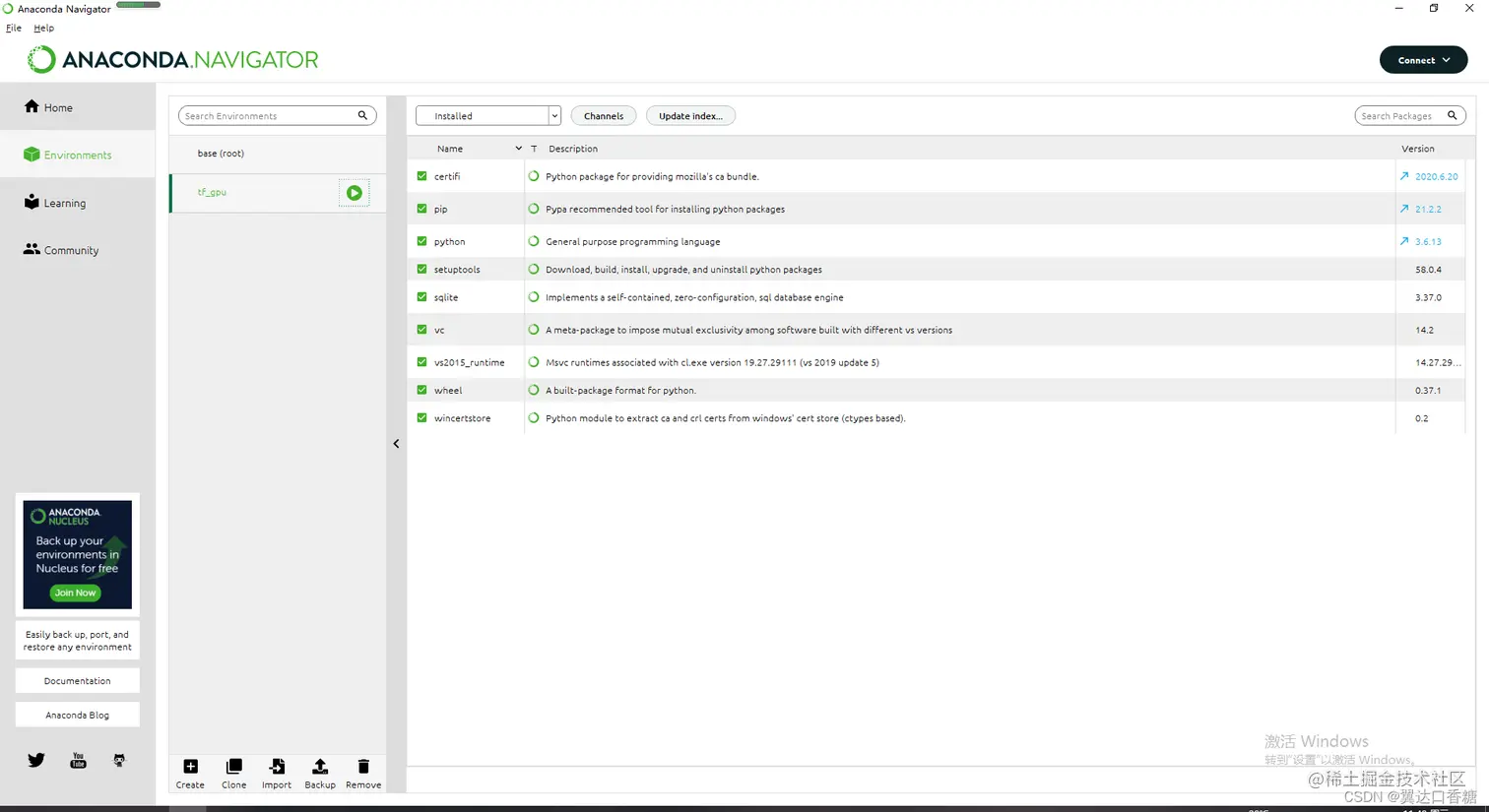
Task: Click the Create environment icon
Action: tap(190, 767)
